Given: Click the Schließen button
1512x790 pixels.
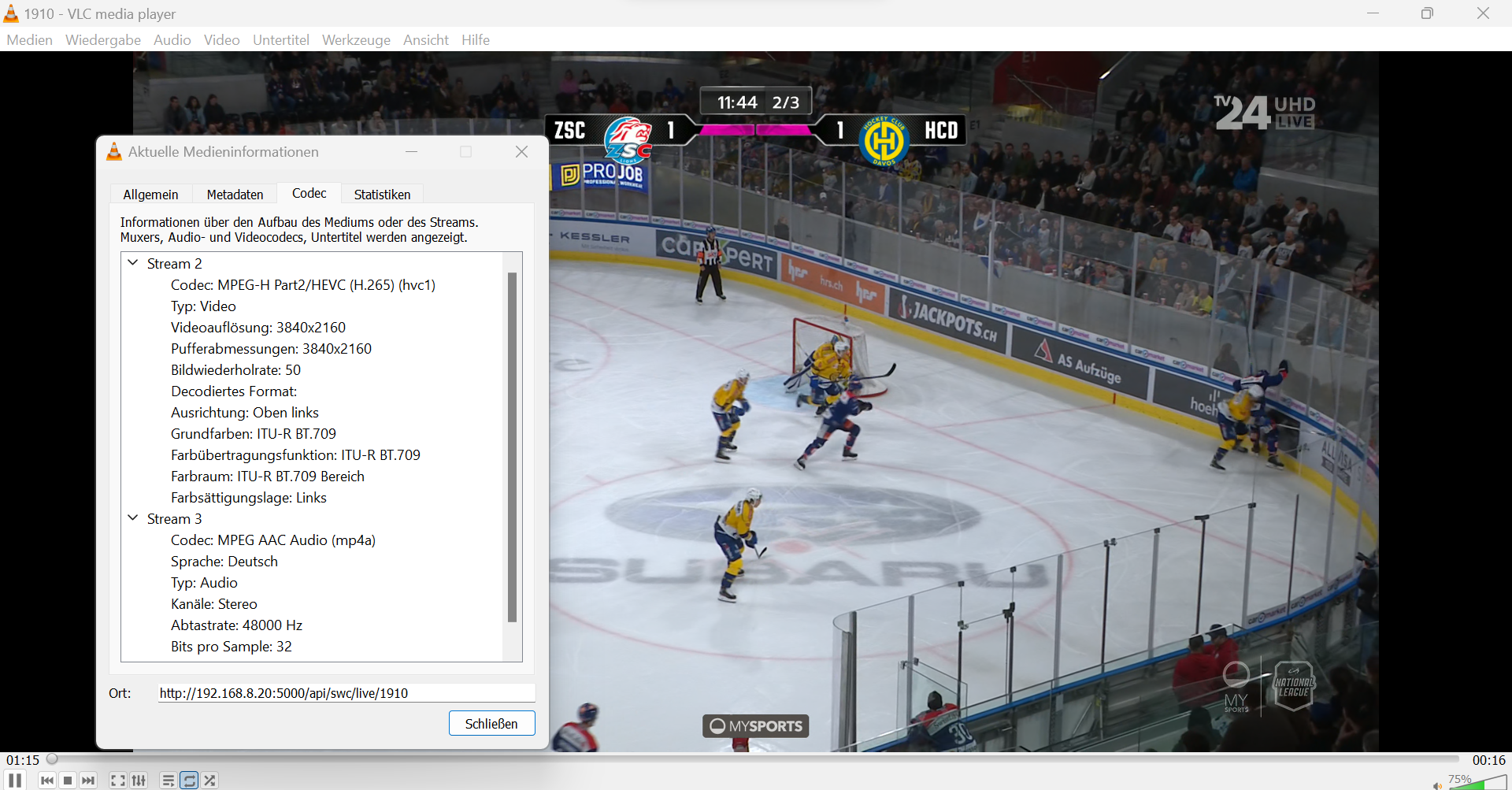Looking at the screenshot, I should point(491,724).
